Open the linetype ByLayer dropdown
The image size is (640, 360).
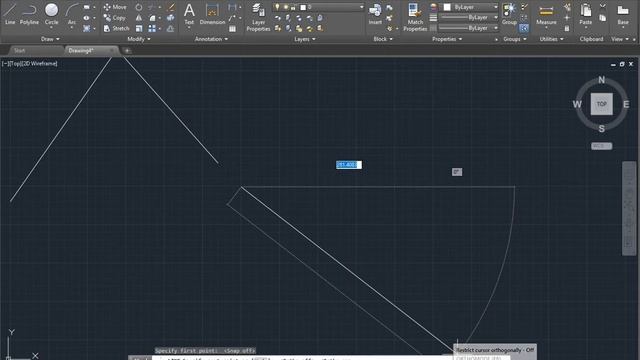[496, 28]
